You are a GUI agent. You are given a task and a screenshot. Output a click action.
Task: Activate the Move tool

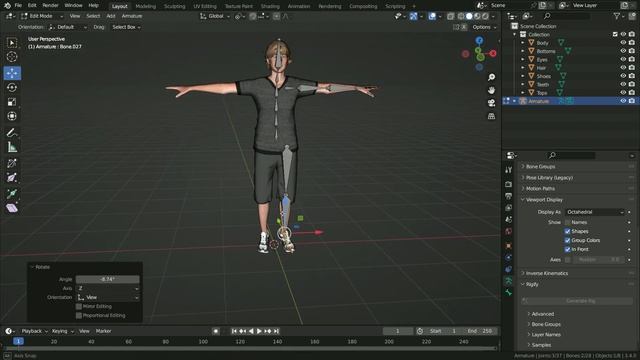click(12, 73)
